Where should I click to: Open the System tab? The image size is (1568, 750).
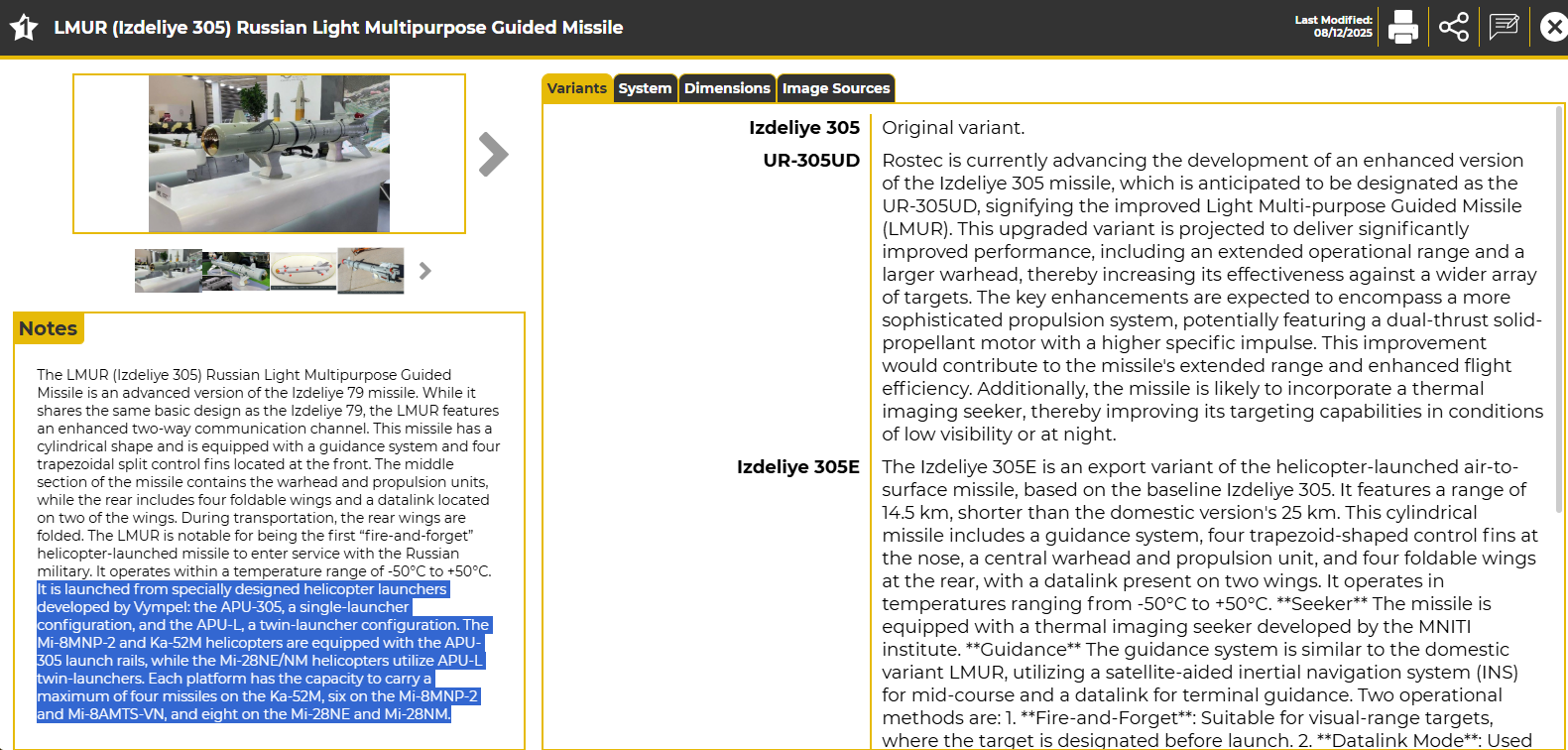coord(645,88)
